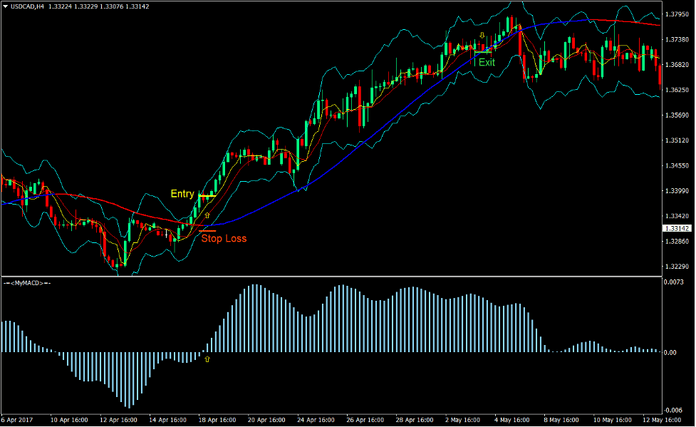Click the '6 Apr 2017' date label
The width and height of the screenshot is (696, 427).
(x=17, y=420)
